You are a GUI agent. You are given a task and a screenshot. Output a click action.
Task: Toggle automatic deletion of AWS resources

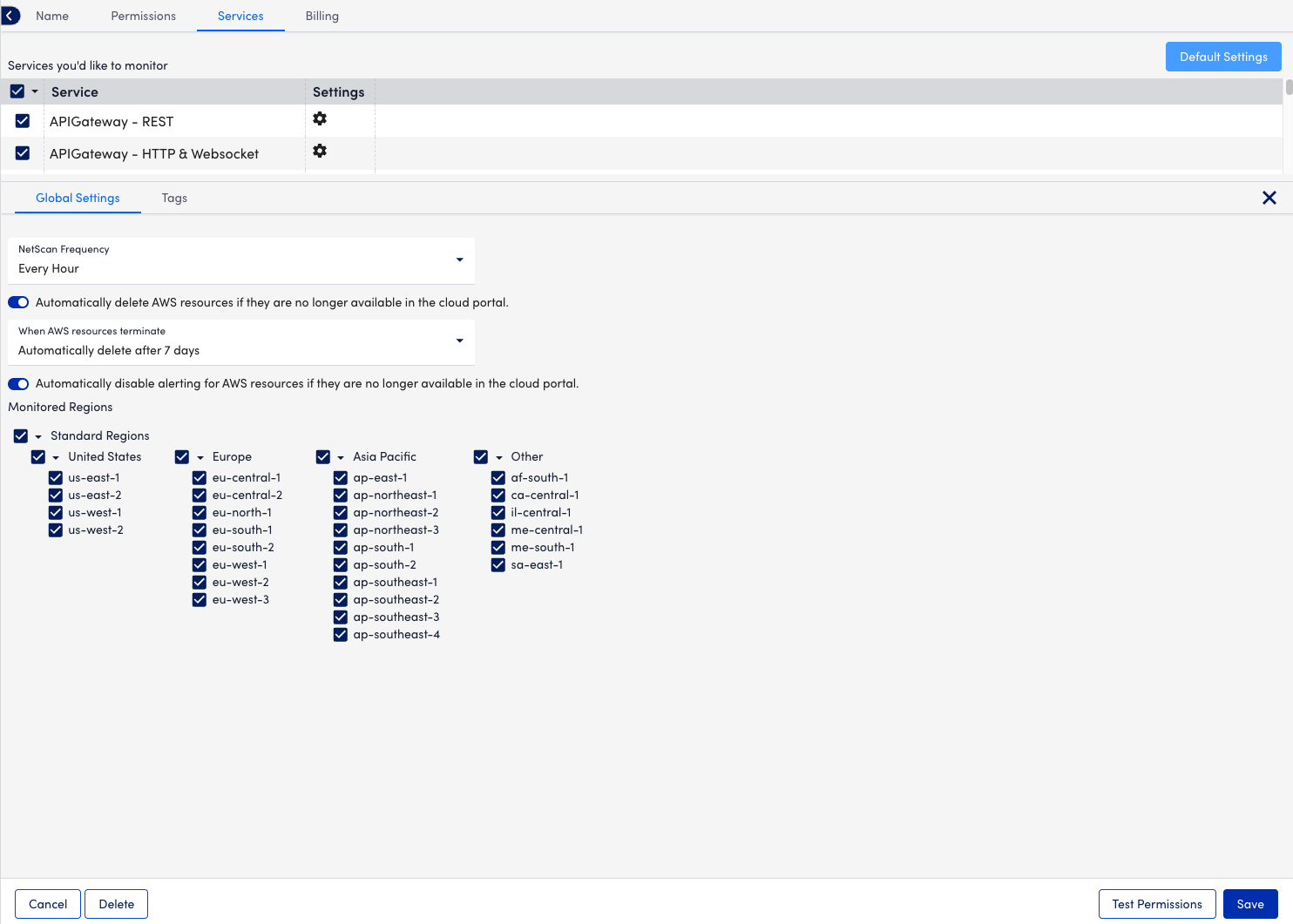pyautogui.click(x=18, y=302)
